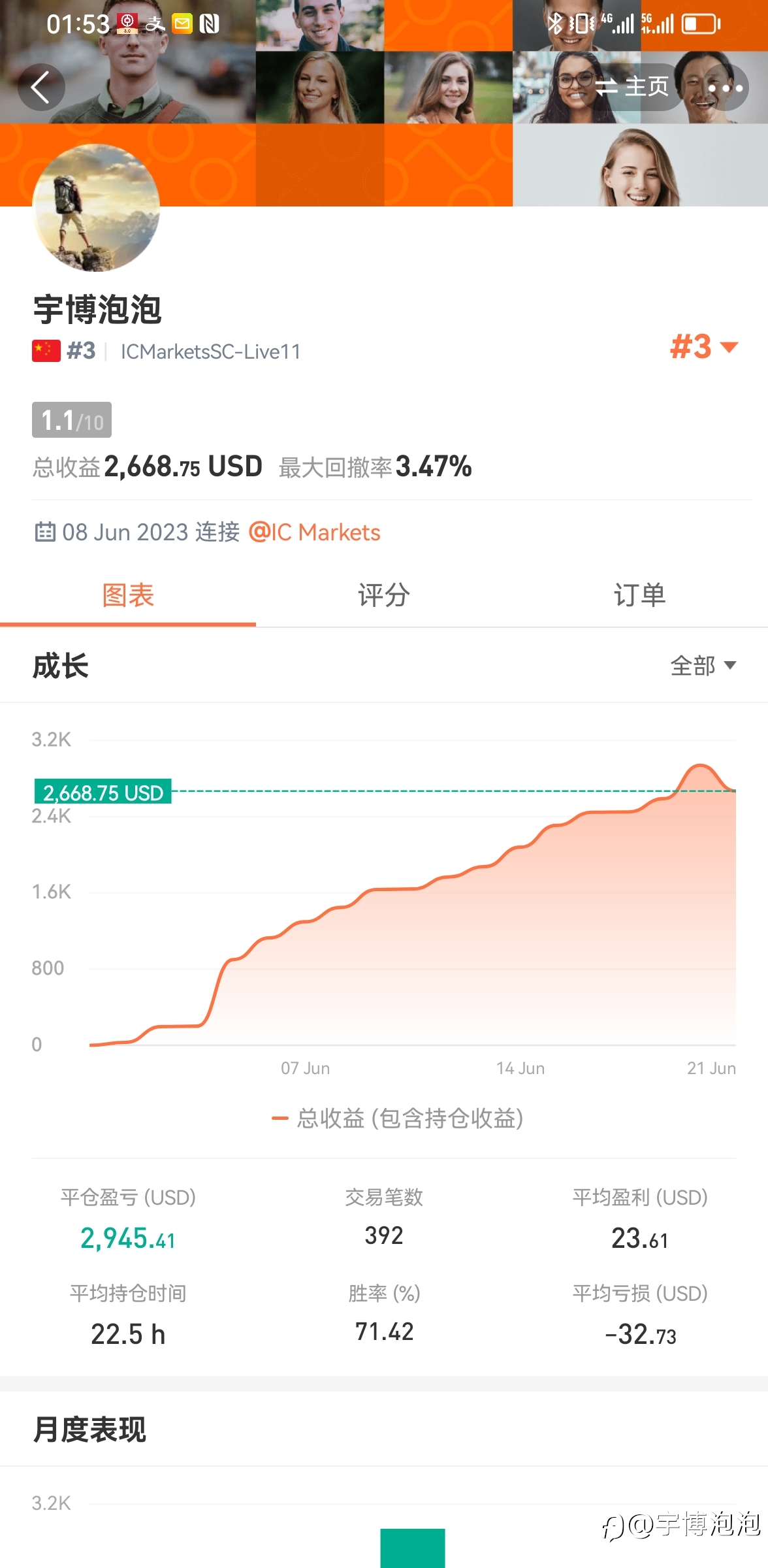Image resolution: width=768 pixels, height=1568 pixels.
Task: Tap the Bluetooth status icon
Action: [554, 24]
